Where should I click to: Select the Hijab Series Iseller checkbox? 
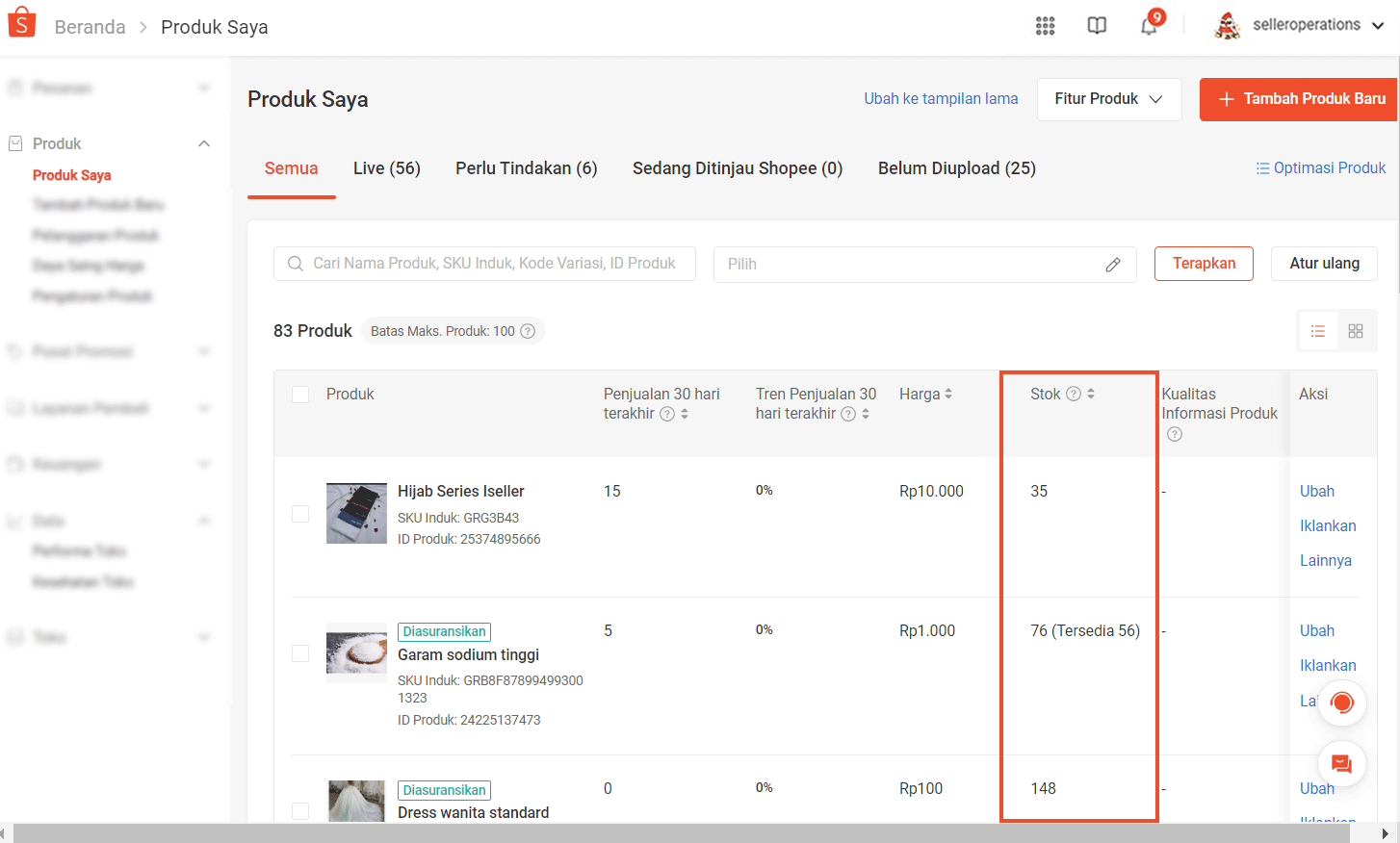click(300, 514)
